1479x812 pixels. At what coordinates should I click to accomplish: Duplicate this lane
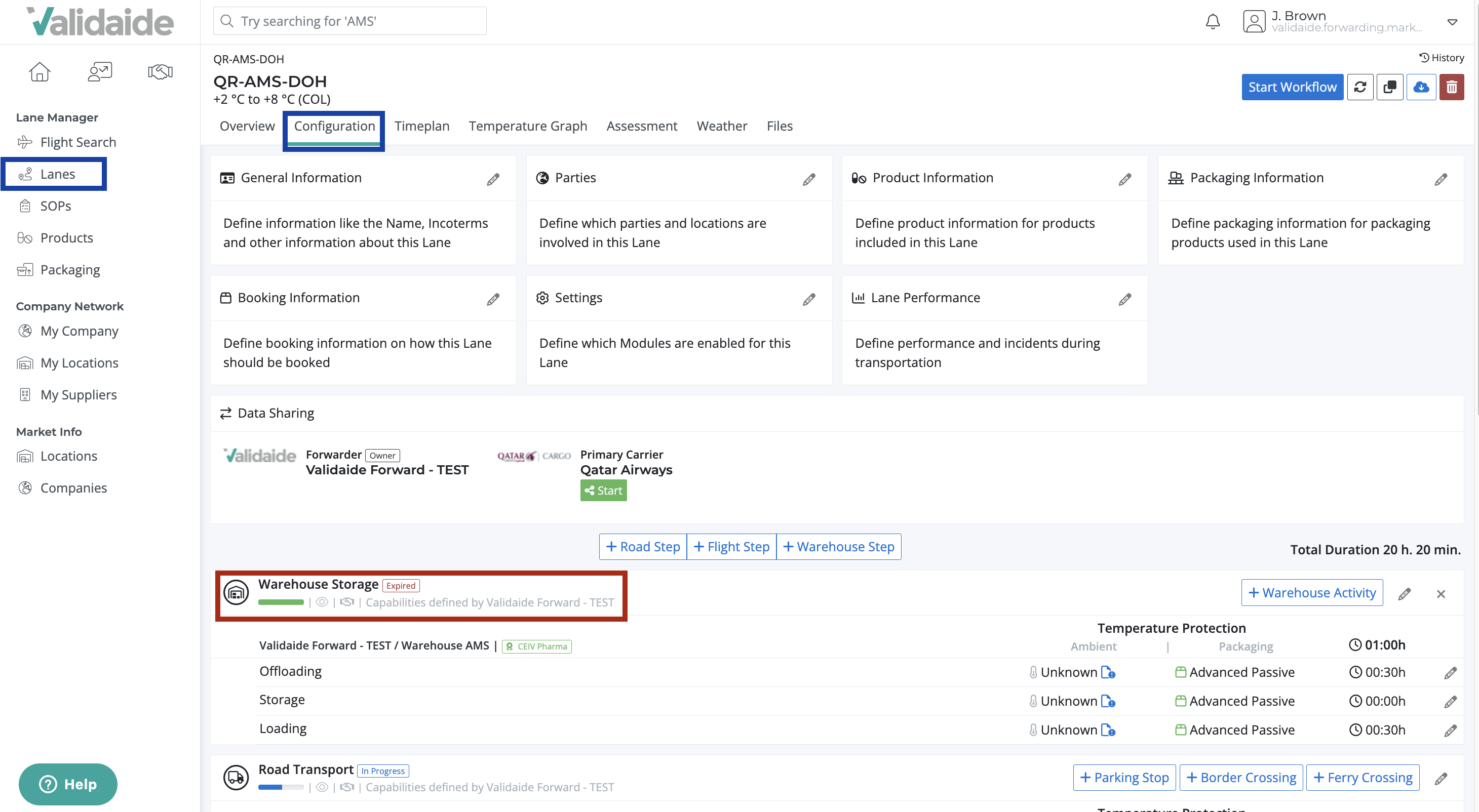pos(1390,87)
